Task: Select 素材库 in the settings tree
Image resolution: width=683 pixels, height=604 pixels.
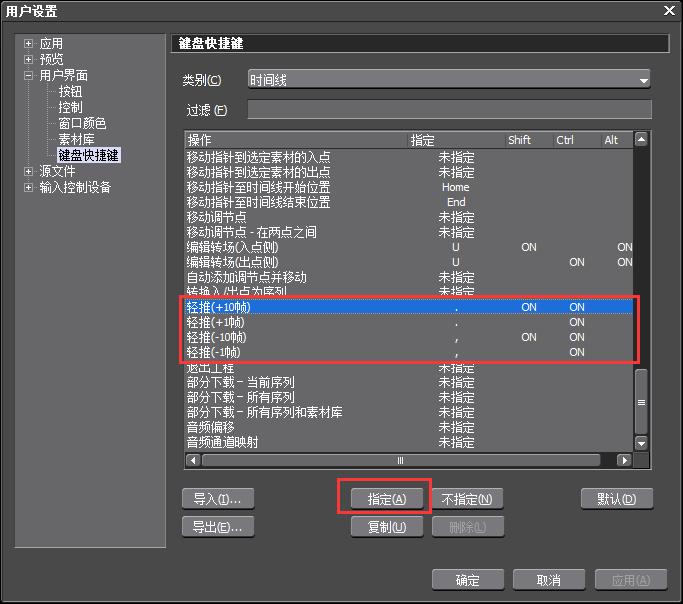Action: point(76,139)
